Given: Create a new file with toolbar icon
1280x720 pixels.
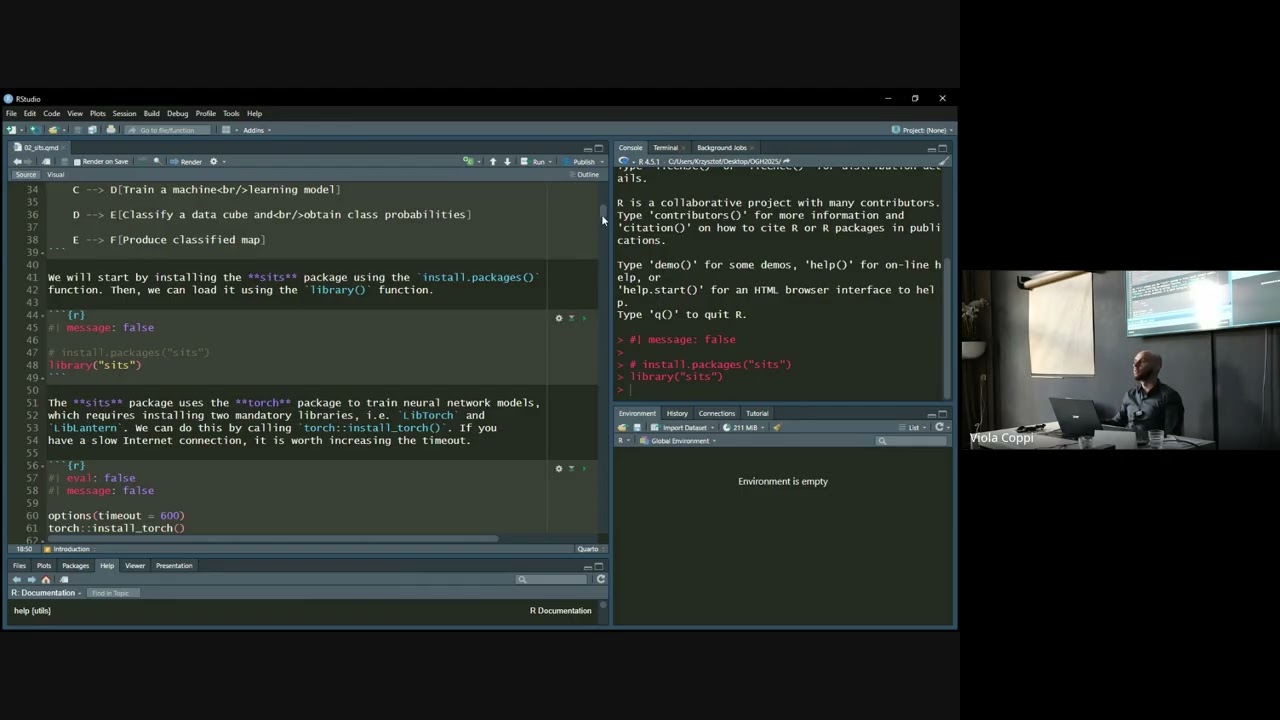Looking at the screenshot, I should click(12, 130).
